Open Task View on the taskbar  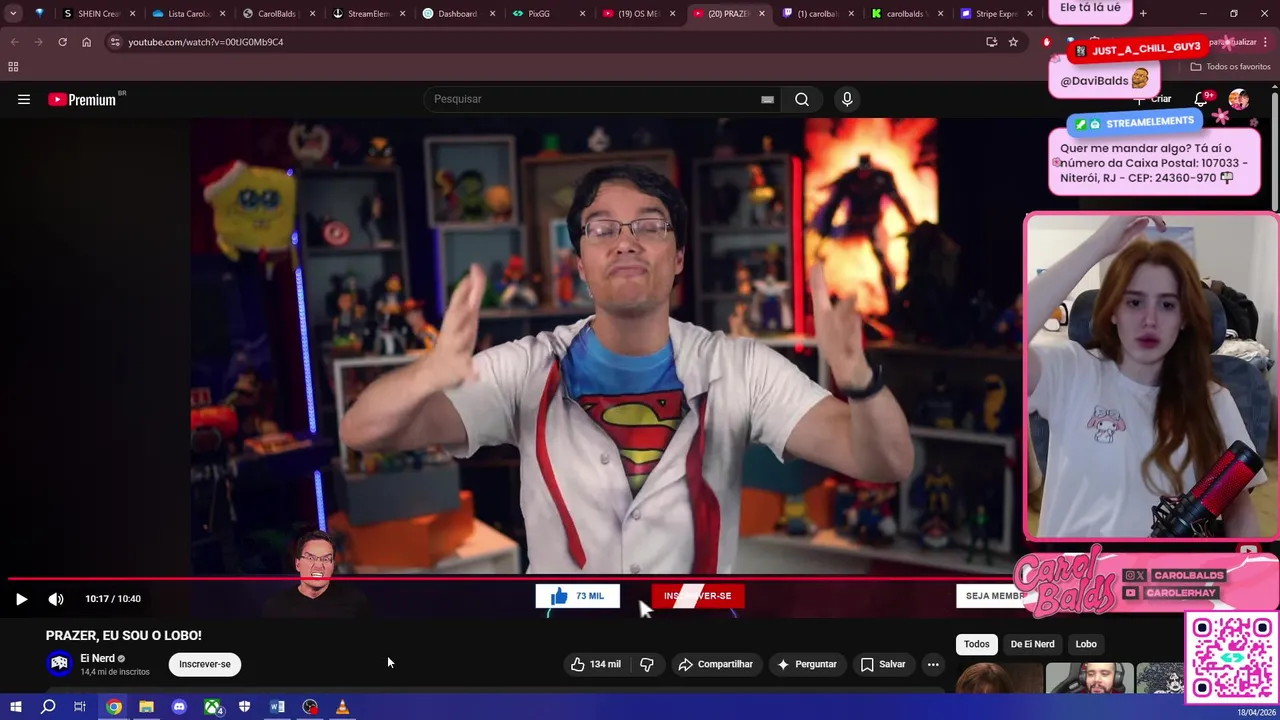click(80, 707)
